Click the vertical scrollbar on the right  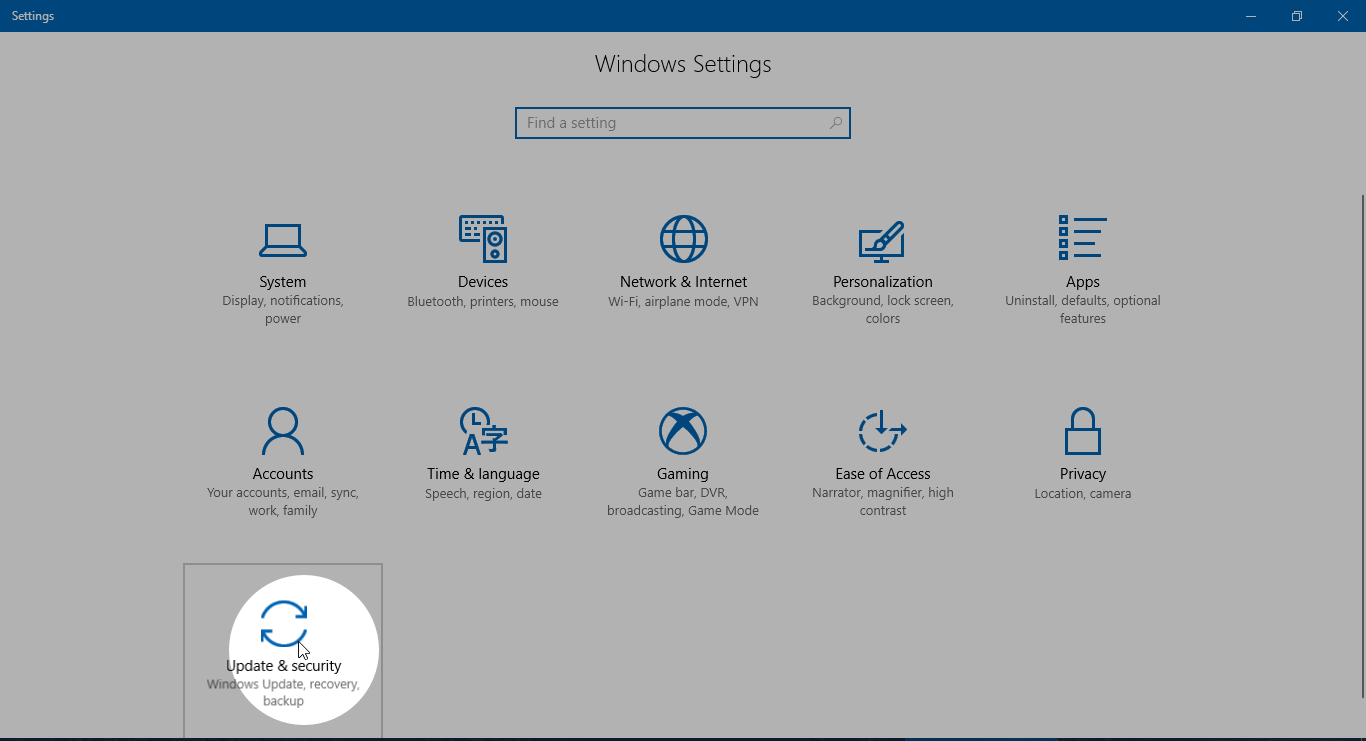1361,447
